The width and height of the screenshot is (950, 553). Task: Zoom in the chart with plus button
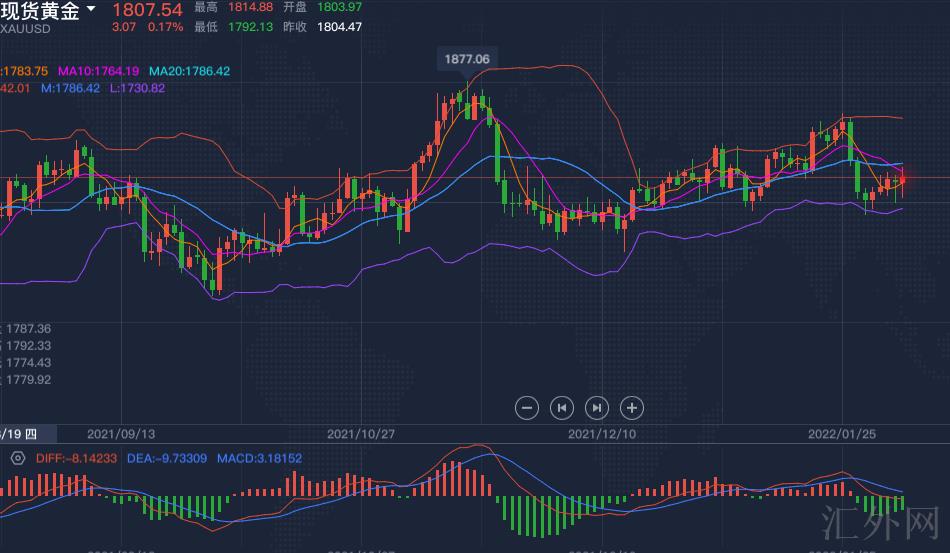(631, 407)
